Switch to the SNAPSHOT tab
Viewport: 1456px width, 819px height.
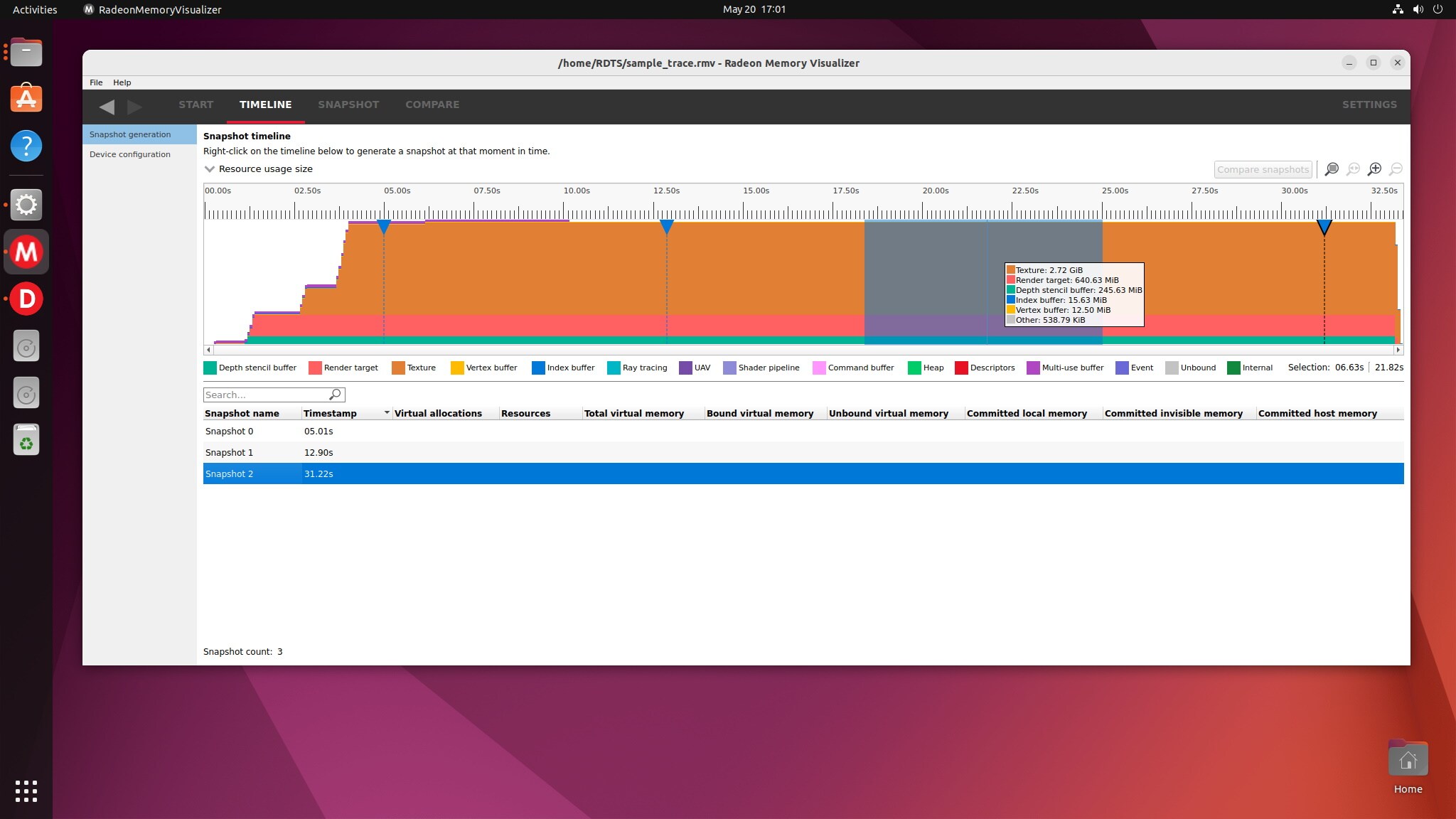click(348, 105)
